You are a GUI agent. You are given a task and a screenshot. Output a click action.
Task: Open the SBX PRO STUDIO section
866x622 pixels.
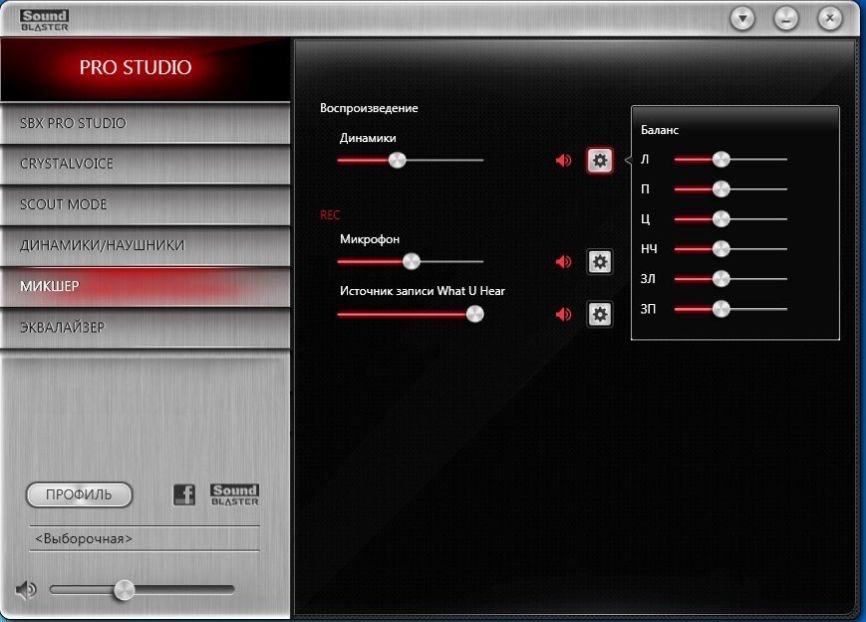145,123
